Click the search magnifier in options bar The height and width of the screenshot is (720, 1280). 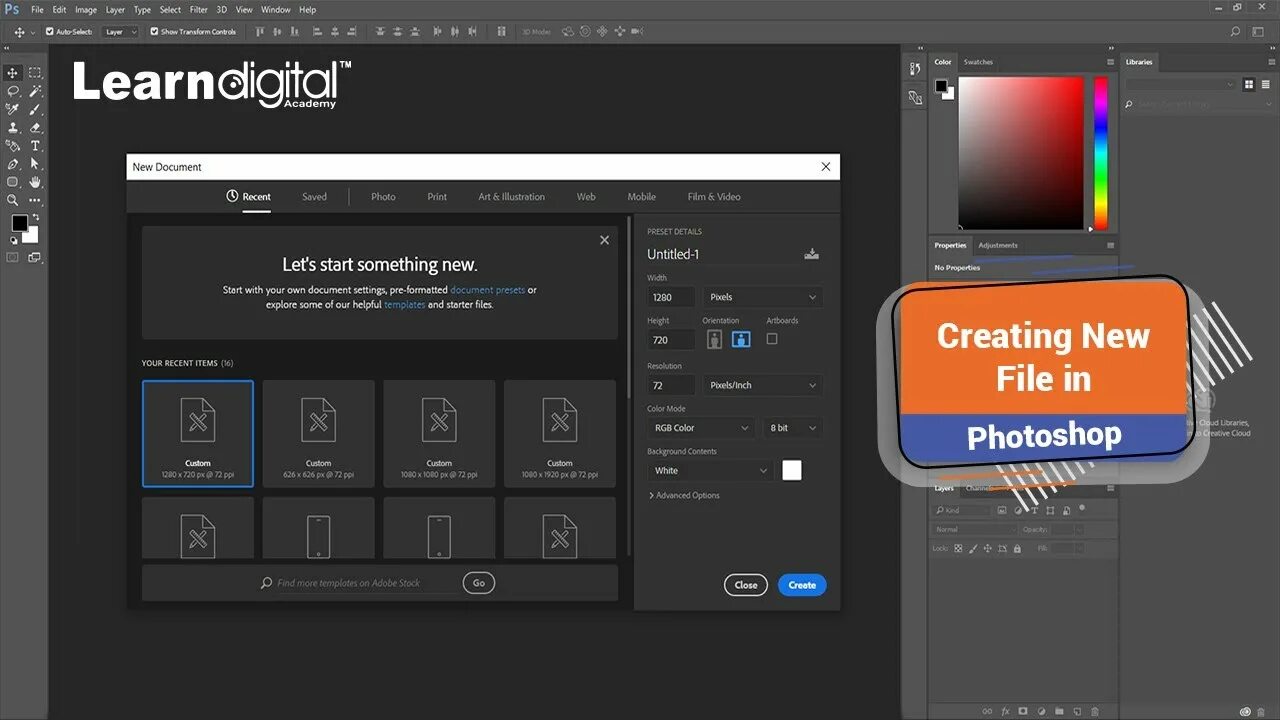click(x=1236, y=32)
